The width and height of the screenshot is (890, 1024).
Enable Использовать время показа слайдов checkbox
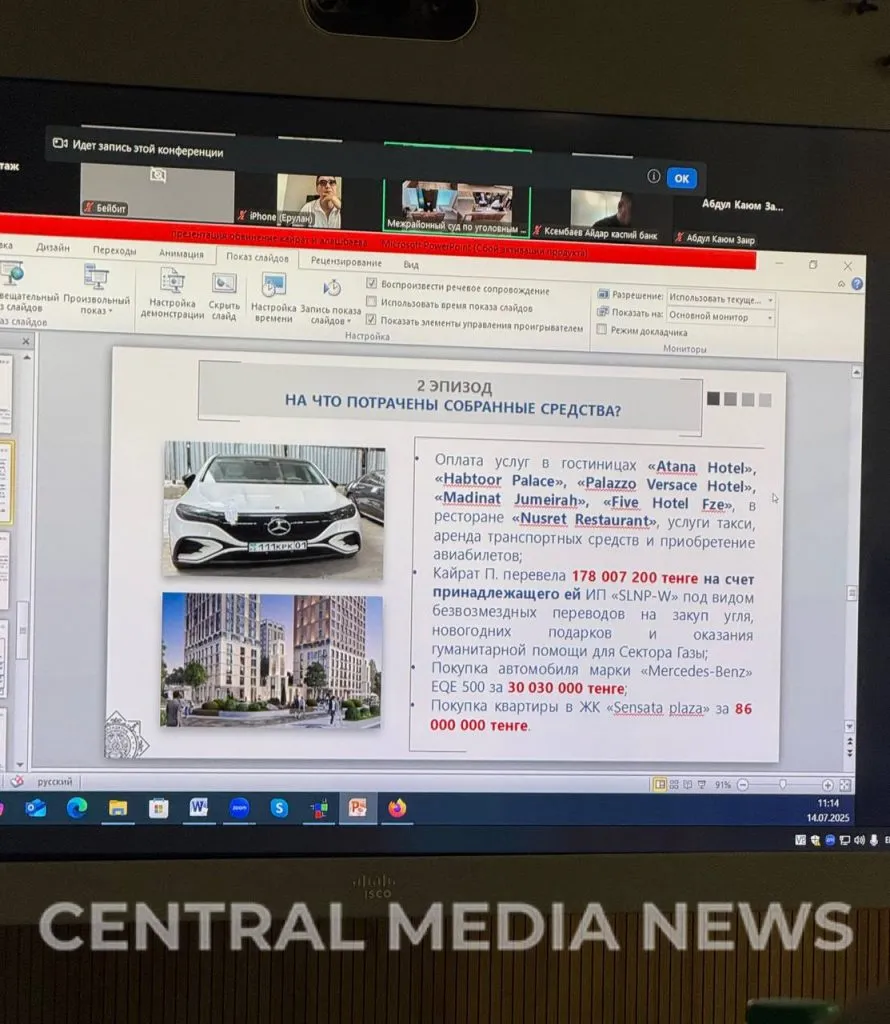pos(372,302)
